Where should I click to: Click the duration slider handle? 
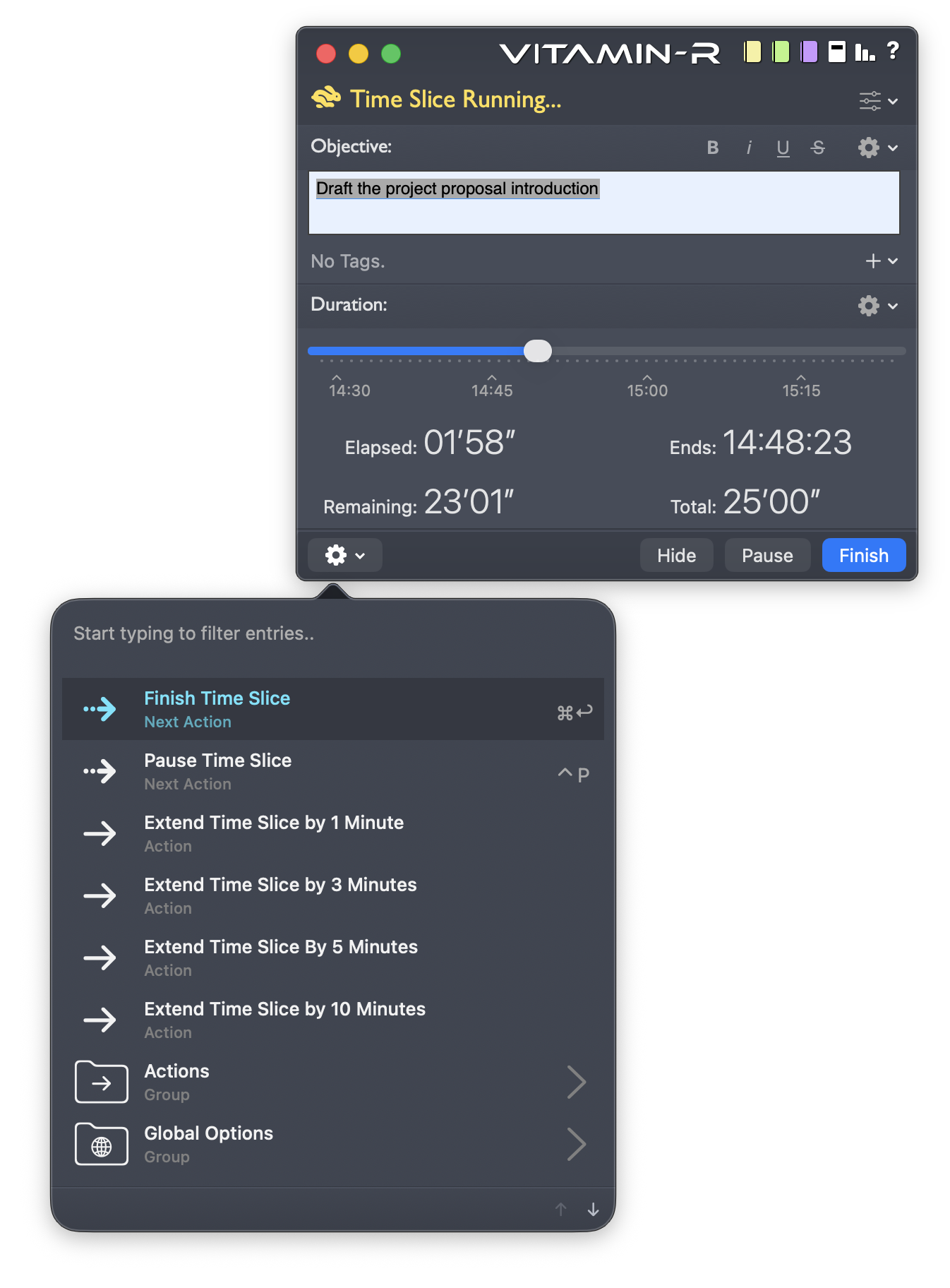coord(538,351)
